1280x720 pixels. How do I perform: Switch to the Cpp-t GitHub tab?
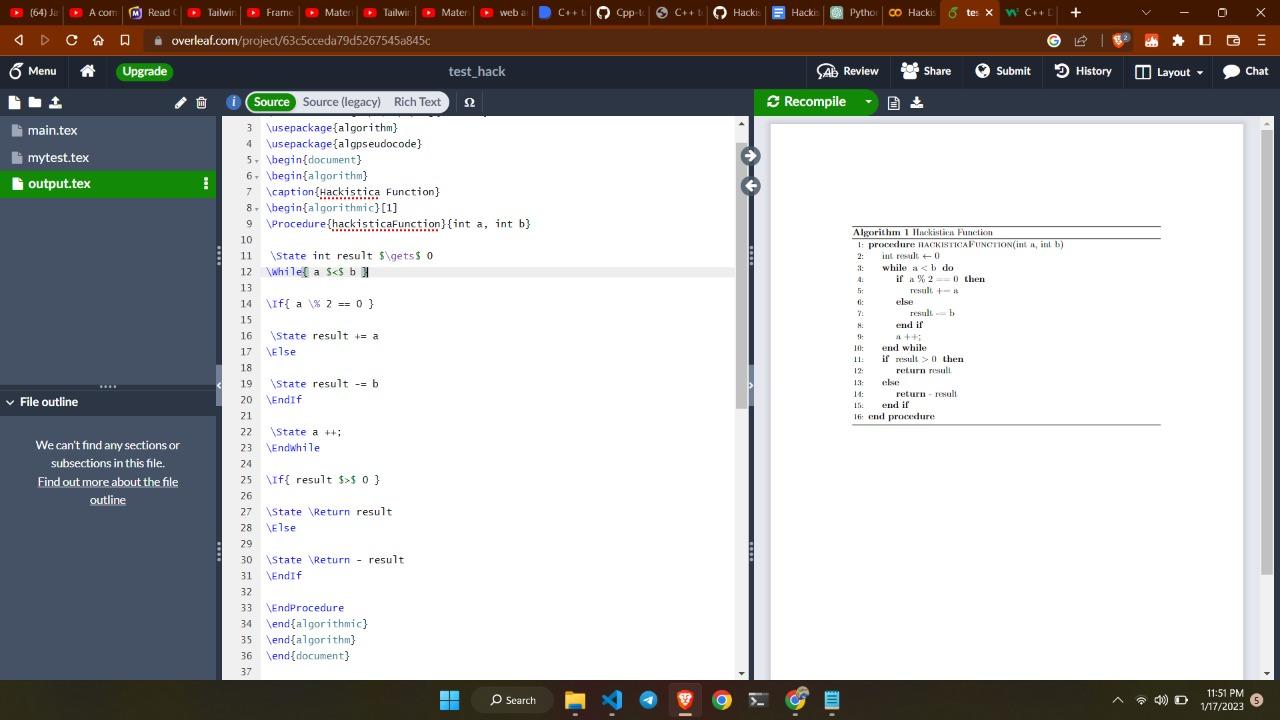point(621,12)
